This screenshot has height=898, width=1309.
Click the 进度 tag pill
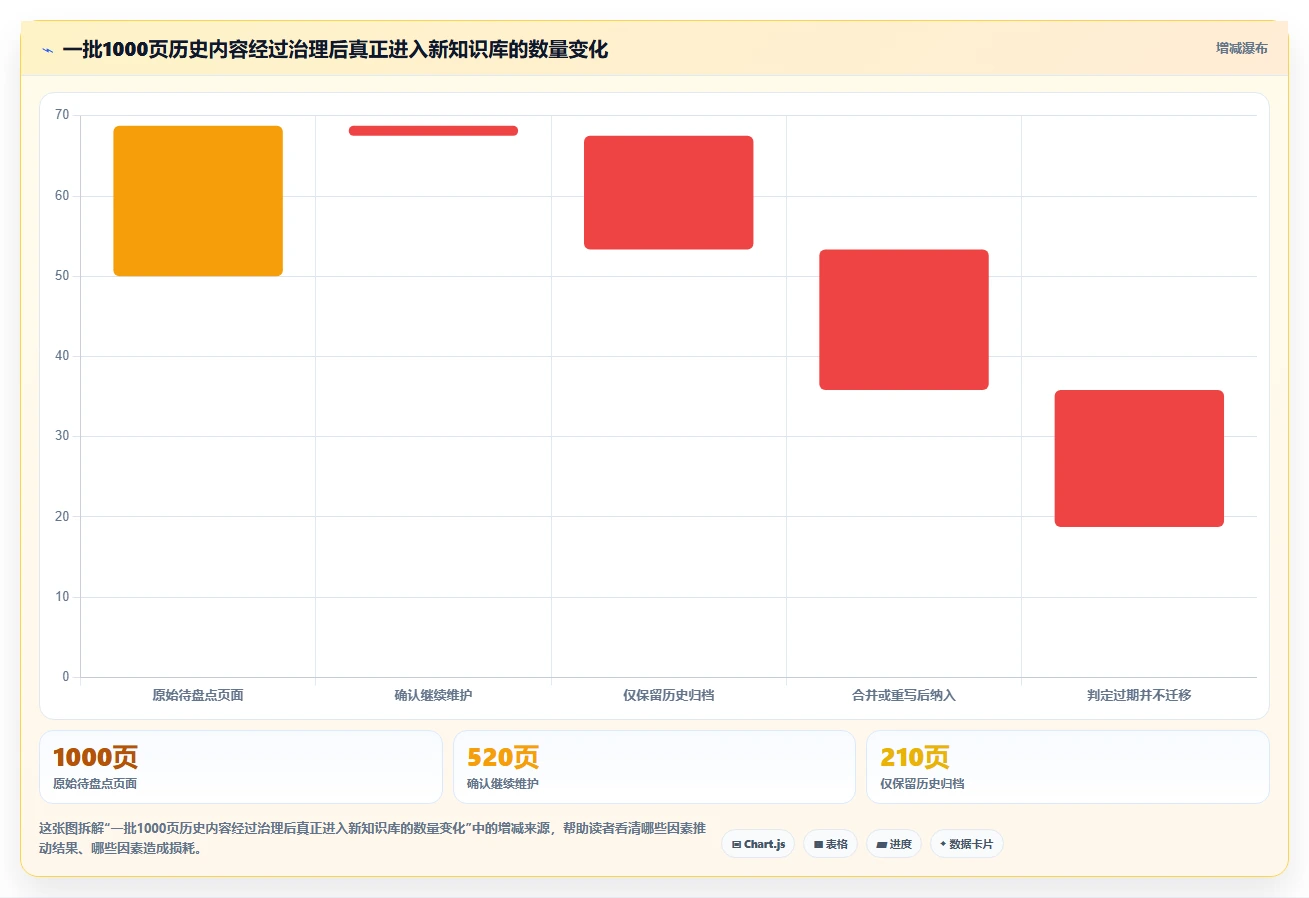(894, 844)
